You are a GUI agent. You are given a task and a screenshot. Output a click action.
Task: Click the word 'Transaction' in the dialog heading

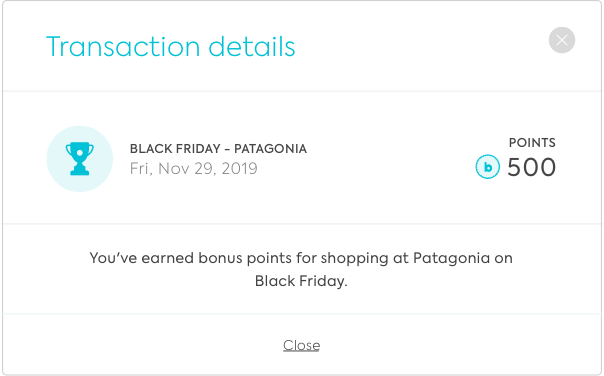[123, 47]
